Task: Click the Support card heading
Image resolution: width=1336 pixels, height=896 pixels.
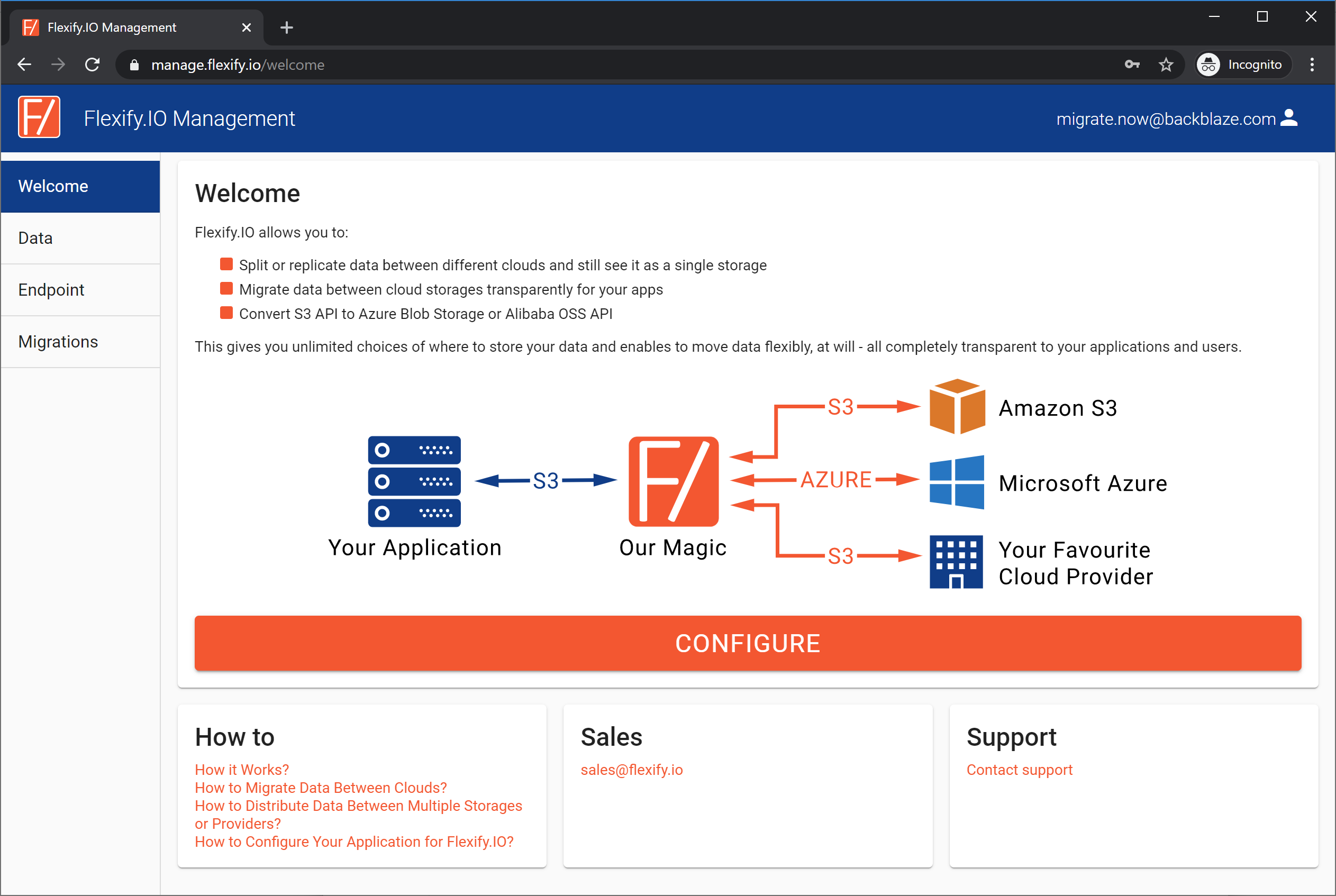Action: pyautogui.click(x=1011, y=737)
